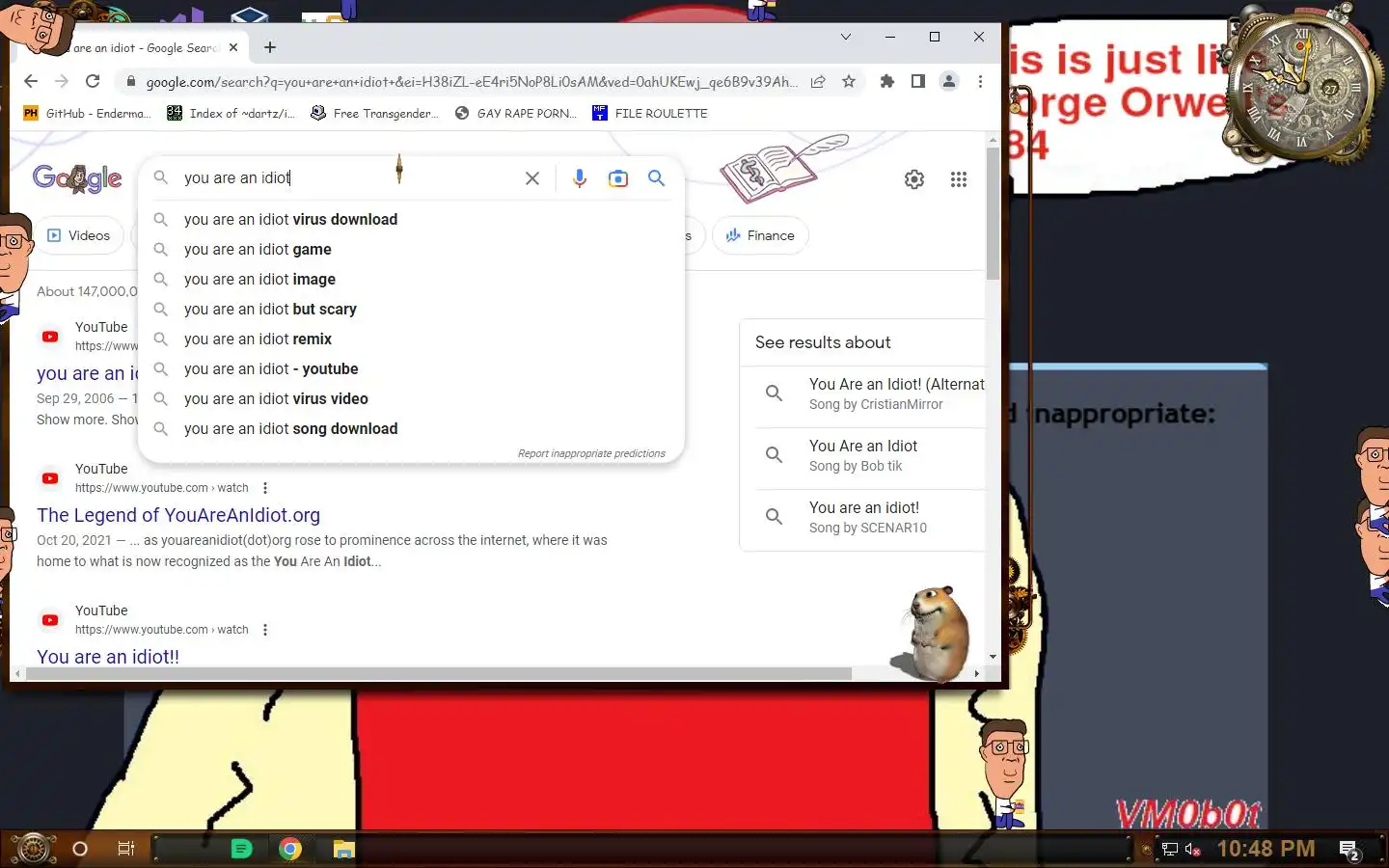Image resolution: width=1389 pixels, height=868 pixels.
Task: Select suggestion 'you are an idiot image'
Action: (x=411, y=280)
